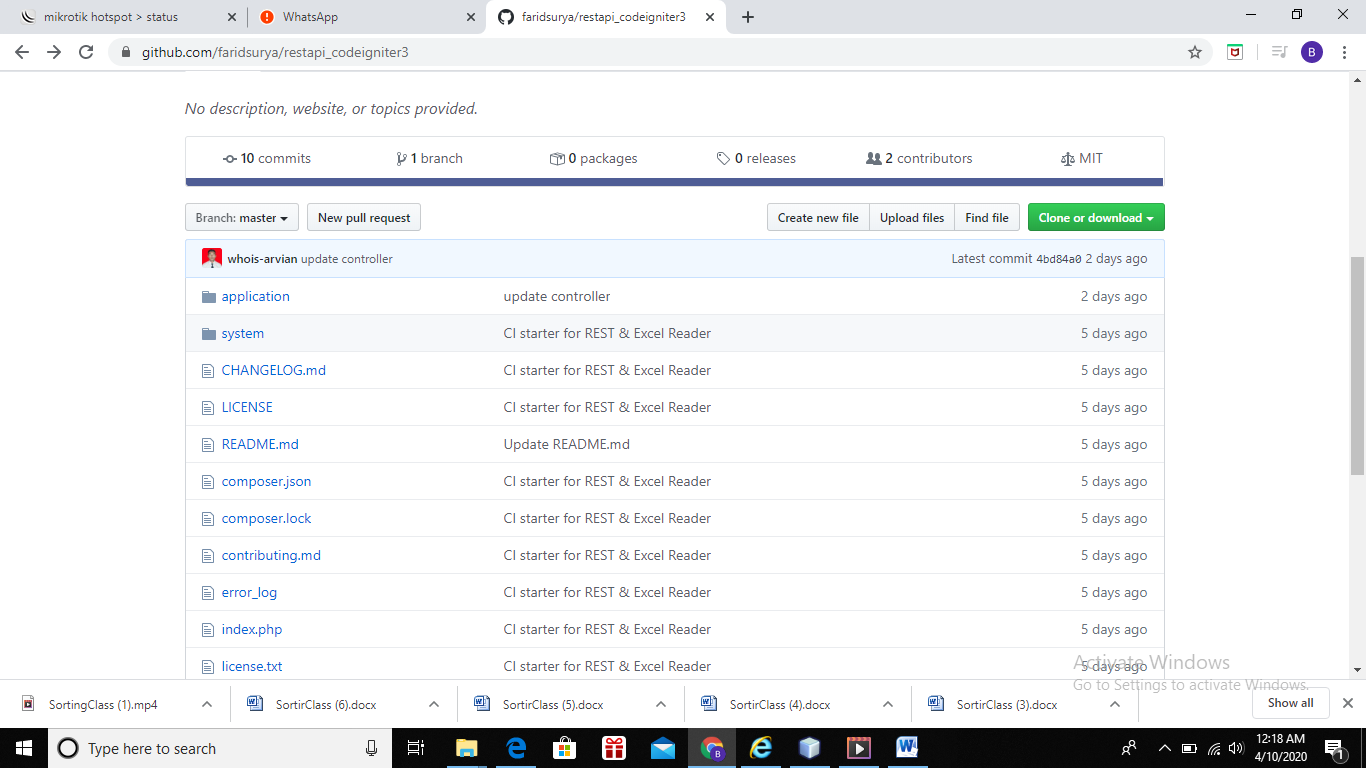Screen dimensions: 1366x768
Task: Click the file icon beside composer.lock
Action: pos(208,519)
